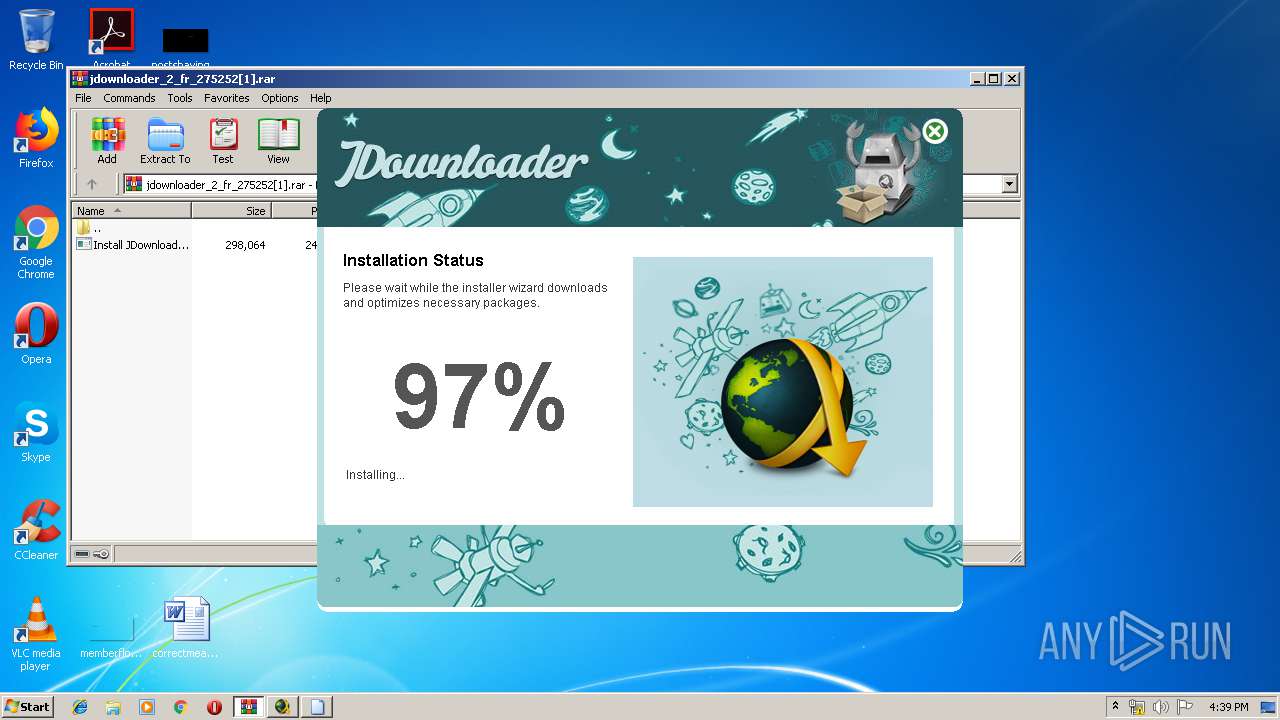Sort archive list by Name column

pyautogui.click(x=131, y=211)
